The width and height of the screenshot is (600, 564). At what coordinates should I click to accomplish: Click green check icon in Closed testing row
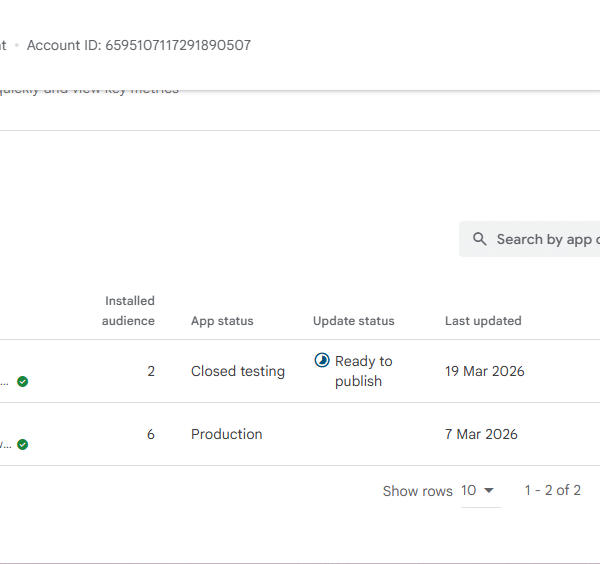[23, 381]
